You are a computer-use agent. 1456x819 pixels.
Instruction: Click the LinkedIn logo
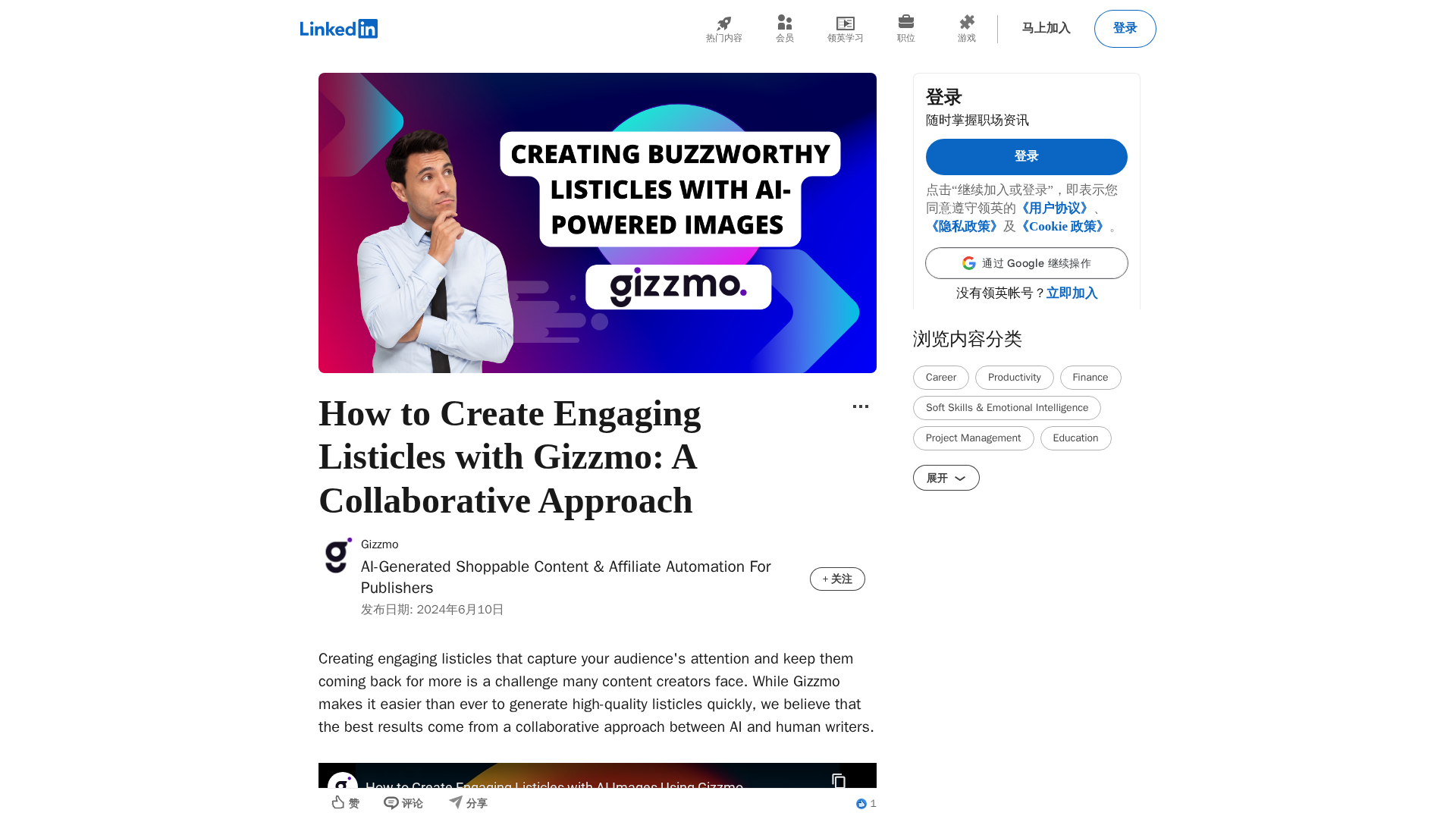(338, 29)
